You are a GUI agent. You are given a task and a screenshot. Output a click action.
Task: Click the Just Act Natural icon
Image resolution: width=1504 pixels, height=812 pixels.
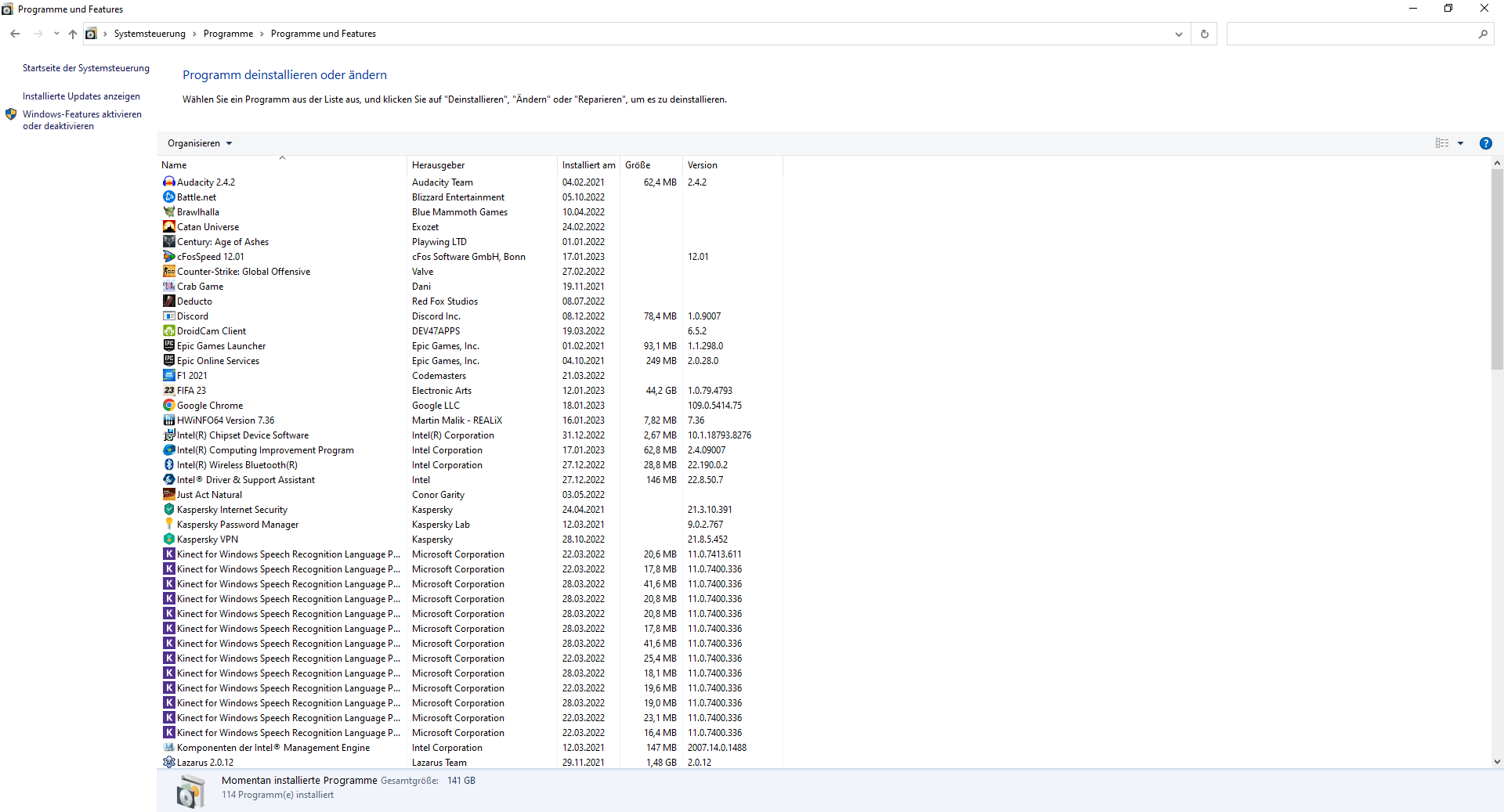168,495
